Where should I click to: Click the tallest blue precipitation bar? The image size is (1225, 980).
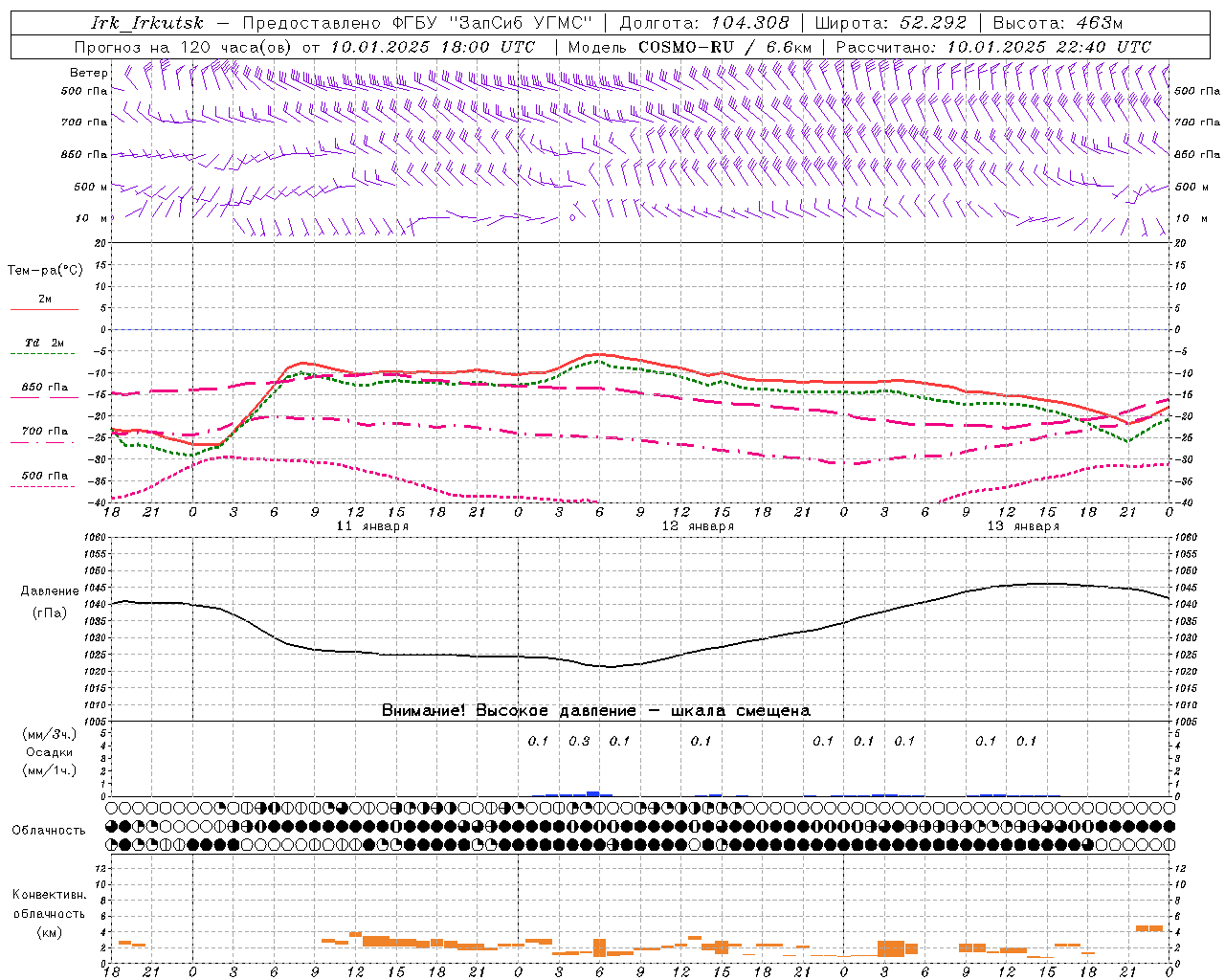(x=592, y=793)
